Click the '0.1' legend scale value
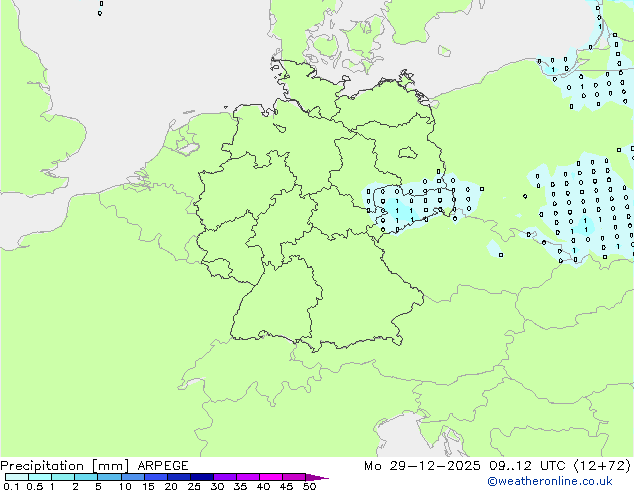 [x=11, y=486]
